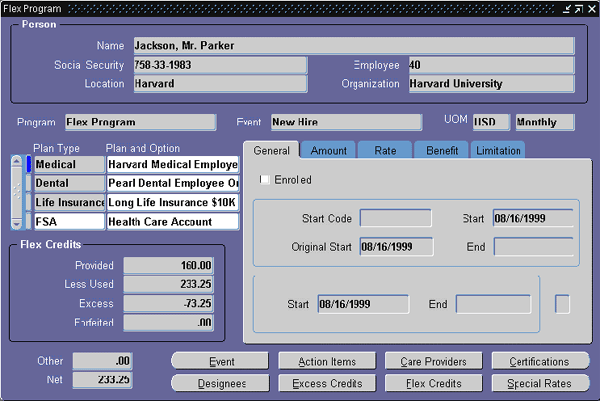Screen dimensions: 600x401
Task: Open the Designees window
Action: [x=220, y=383]
